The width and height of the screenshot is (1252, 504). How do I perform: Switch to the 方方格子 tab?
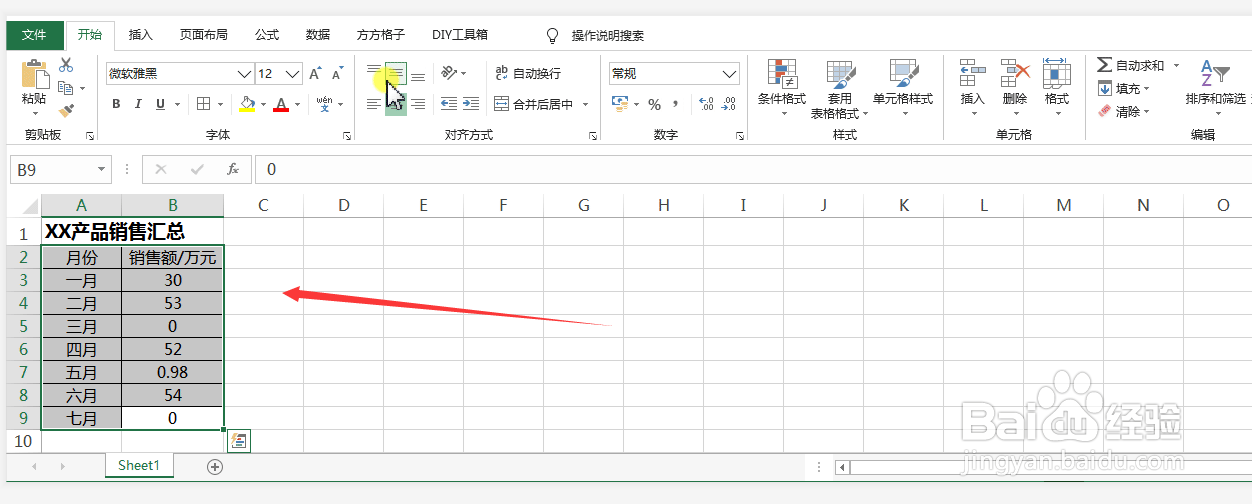381,35
